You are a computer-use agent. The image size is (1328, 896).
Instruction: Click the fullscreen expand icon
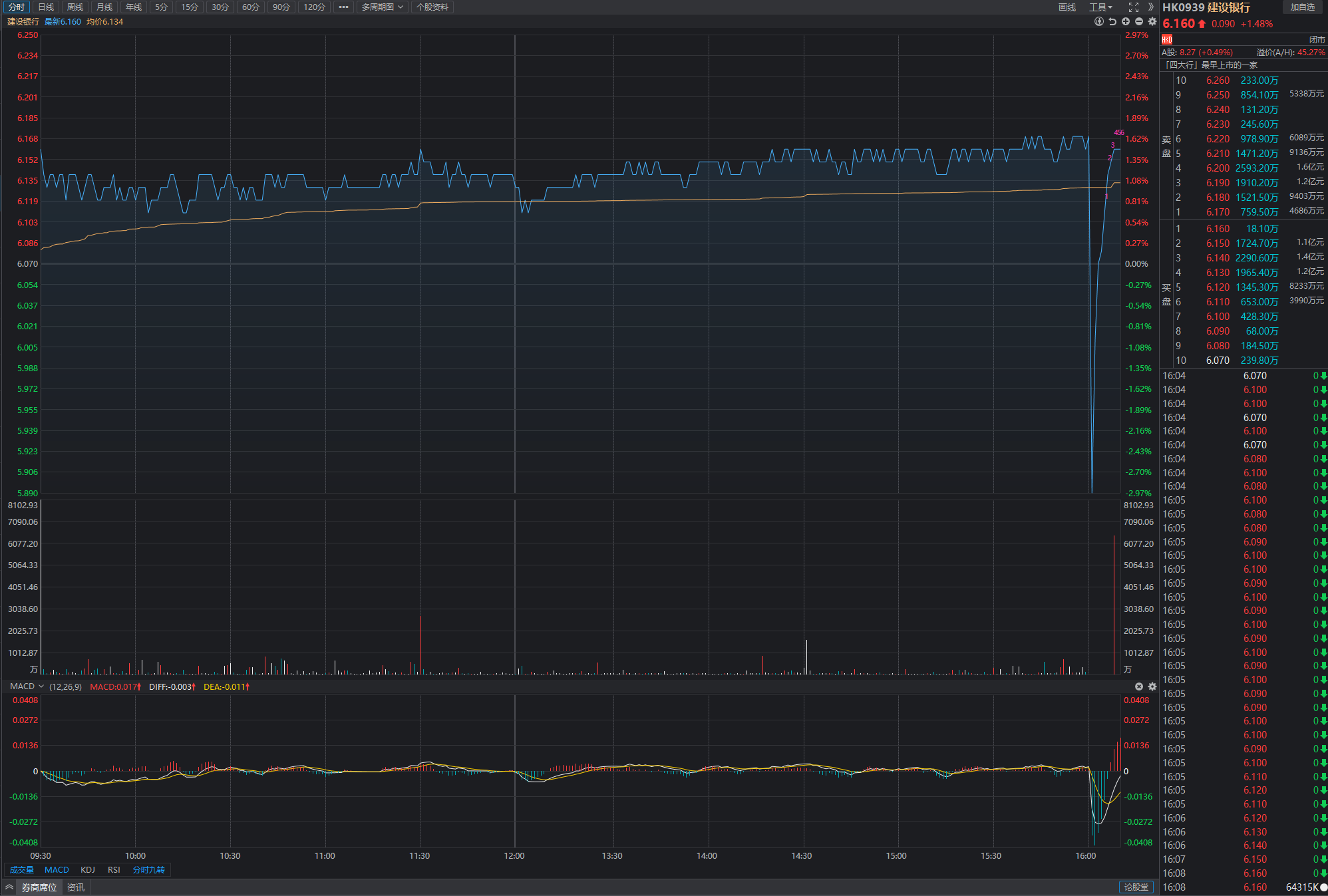[1134, 7]
